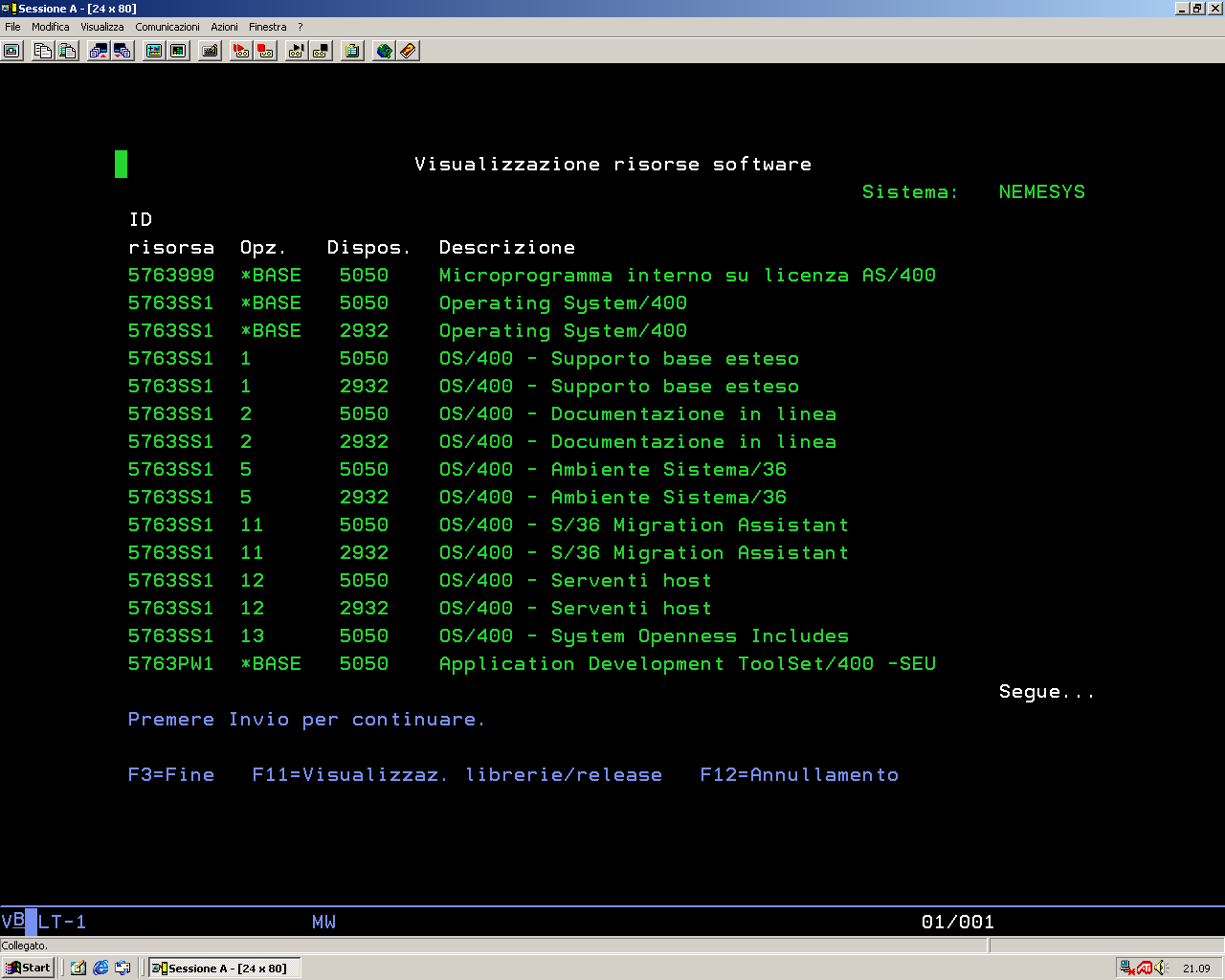Click 'Serventi host' in the 5050 row
This screenshot has width=1225, height=980.
[632, 580]
